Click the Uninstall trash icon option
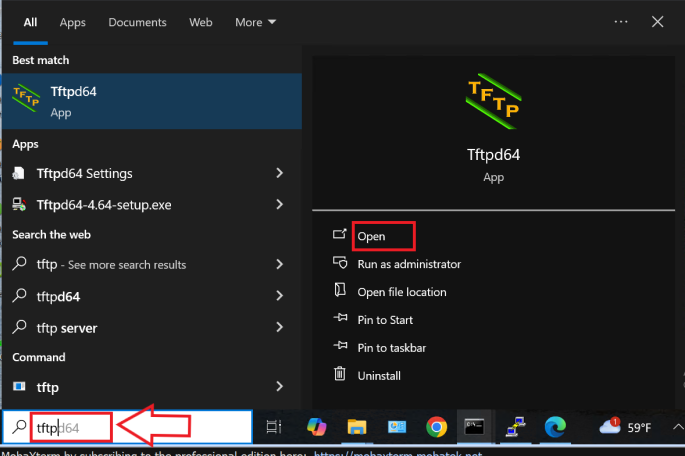The width and height of the screenshot is (685, 456). coord(379,376)
